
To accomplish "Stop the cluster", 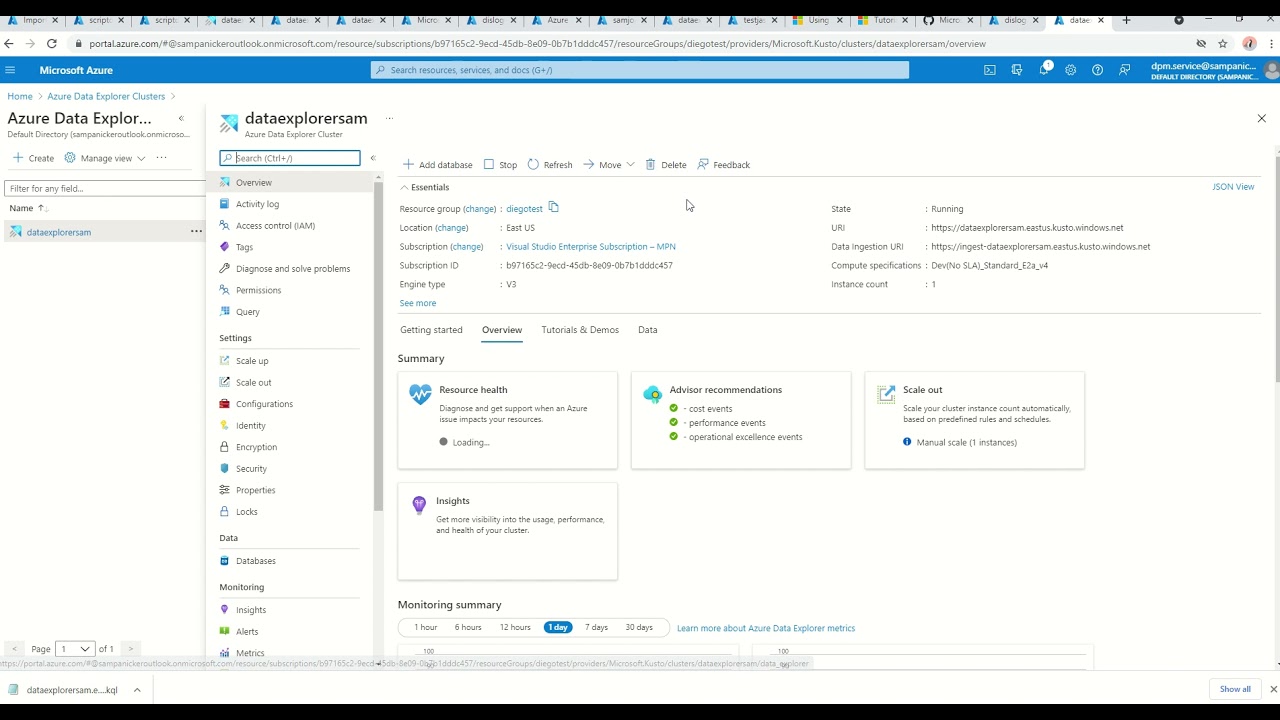I will point(500,165).
